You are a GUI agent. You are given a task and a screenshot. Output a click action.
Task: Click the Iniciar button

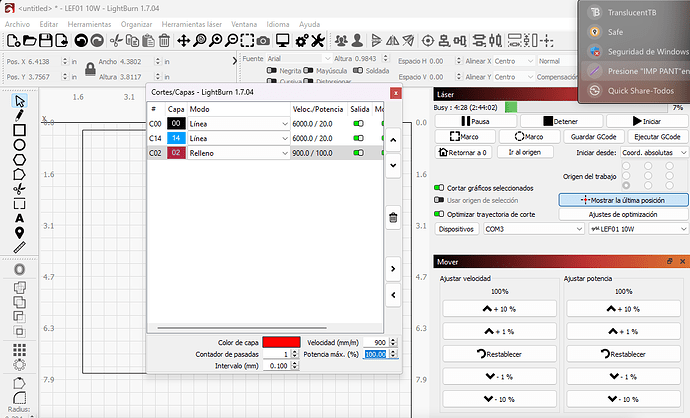click(647, 121)
